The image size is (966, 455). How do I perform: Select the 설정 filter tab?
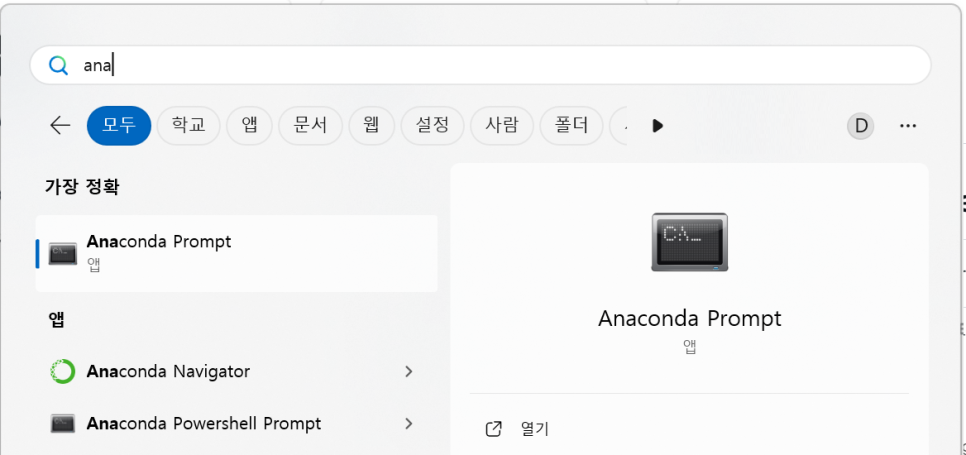tap(432, 126)
